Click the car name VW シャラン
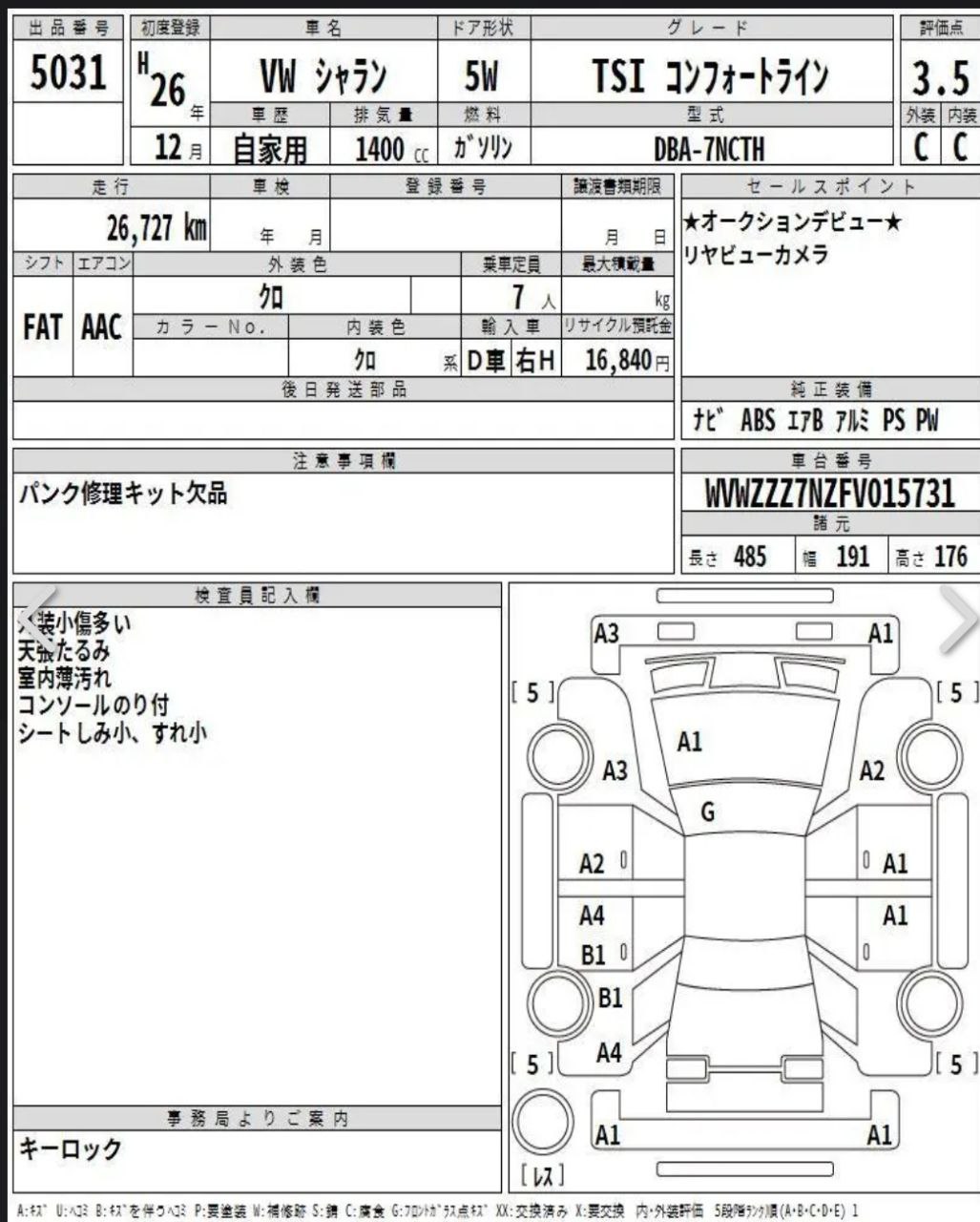Image resolution: width=980 pixels, height=1222 pixels. pos(323,76)
